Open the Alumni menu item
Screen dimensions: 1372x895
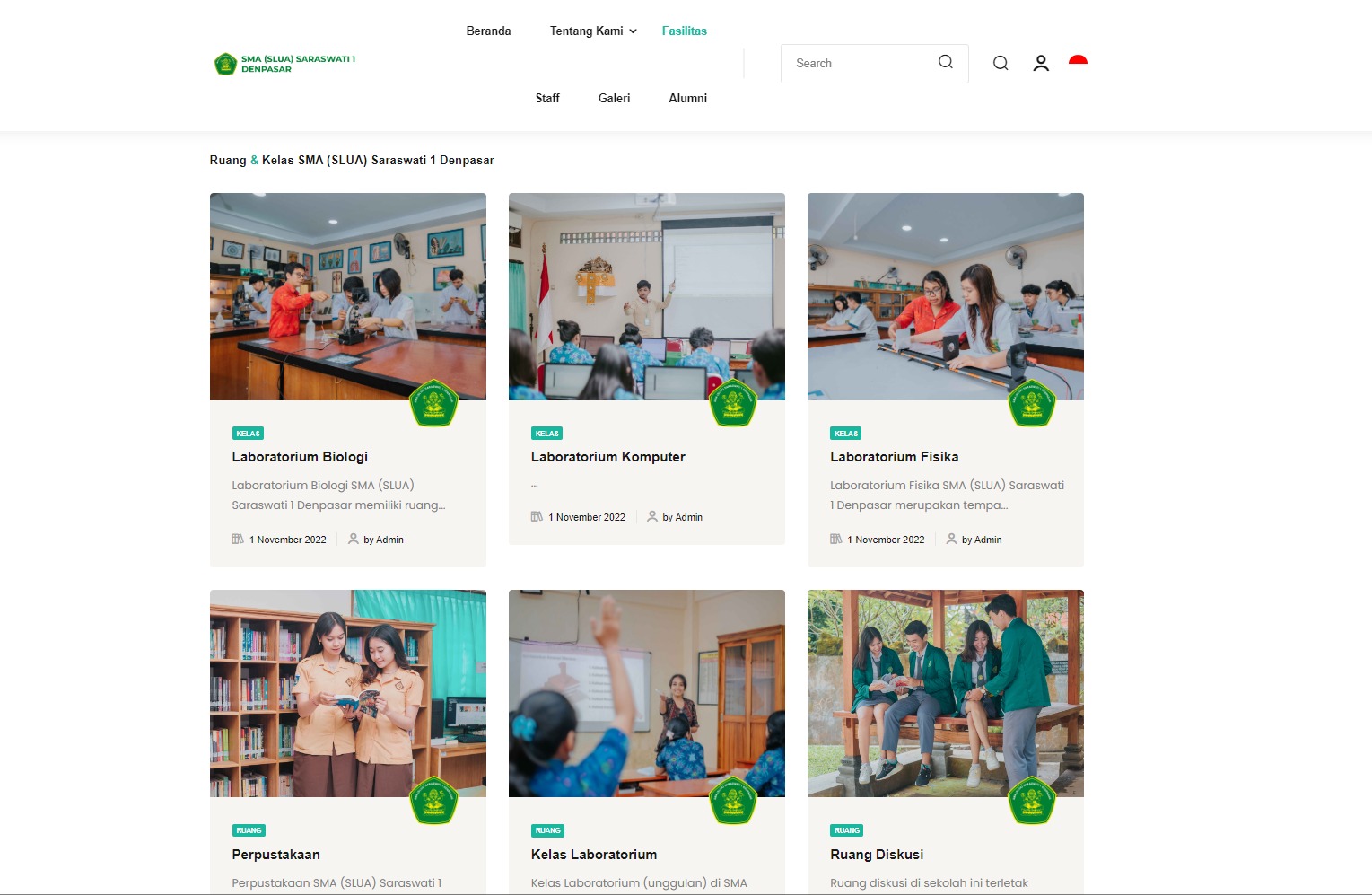click(x=687, y=98)
